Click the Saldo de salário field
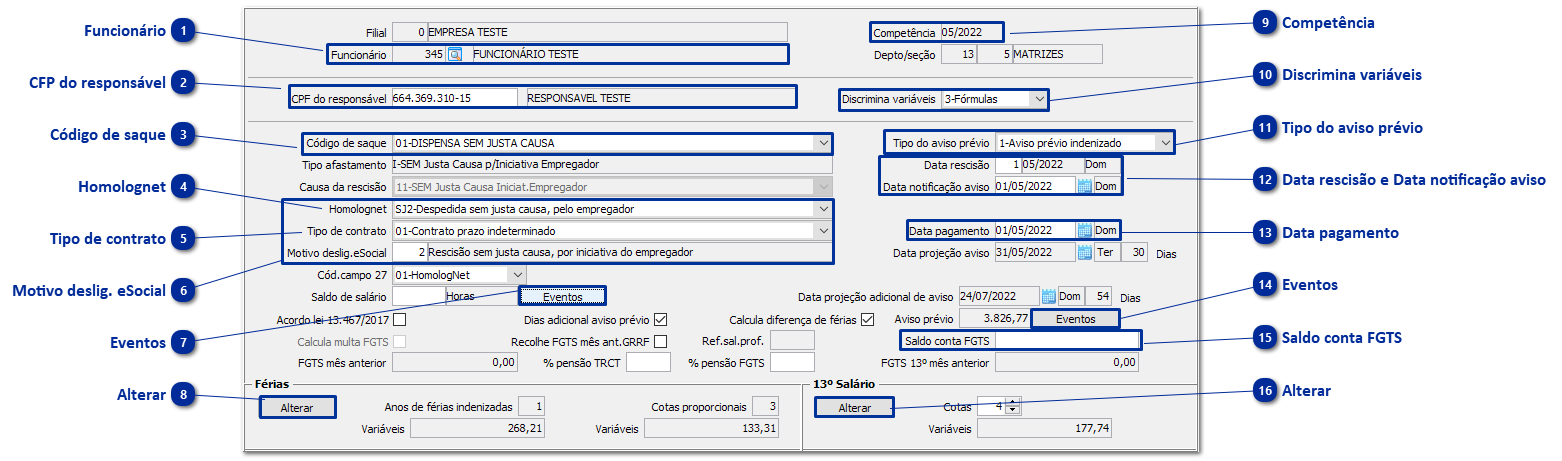The height and width of the screenshot is (461, 1562). pyautogui.click(x=418, y=296)
